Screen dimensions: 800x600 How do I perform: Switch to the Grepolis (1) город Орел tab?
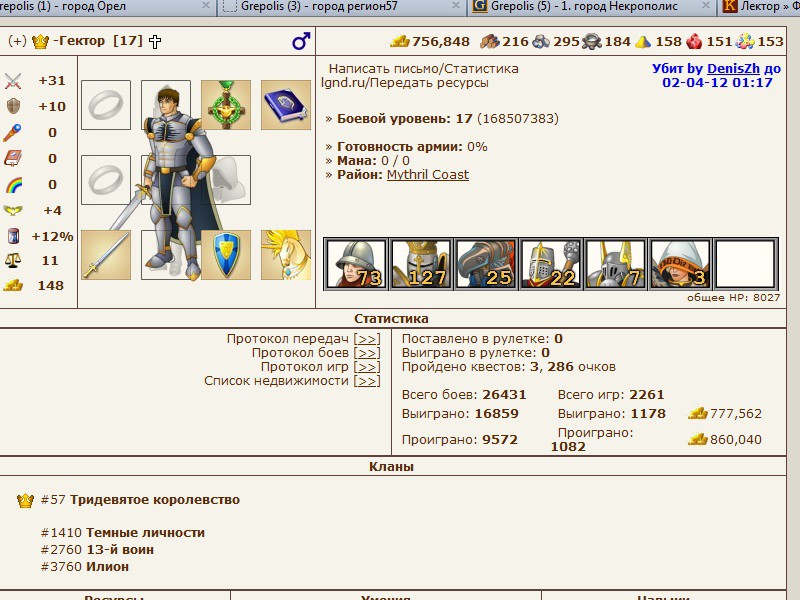pos(106,7)
